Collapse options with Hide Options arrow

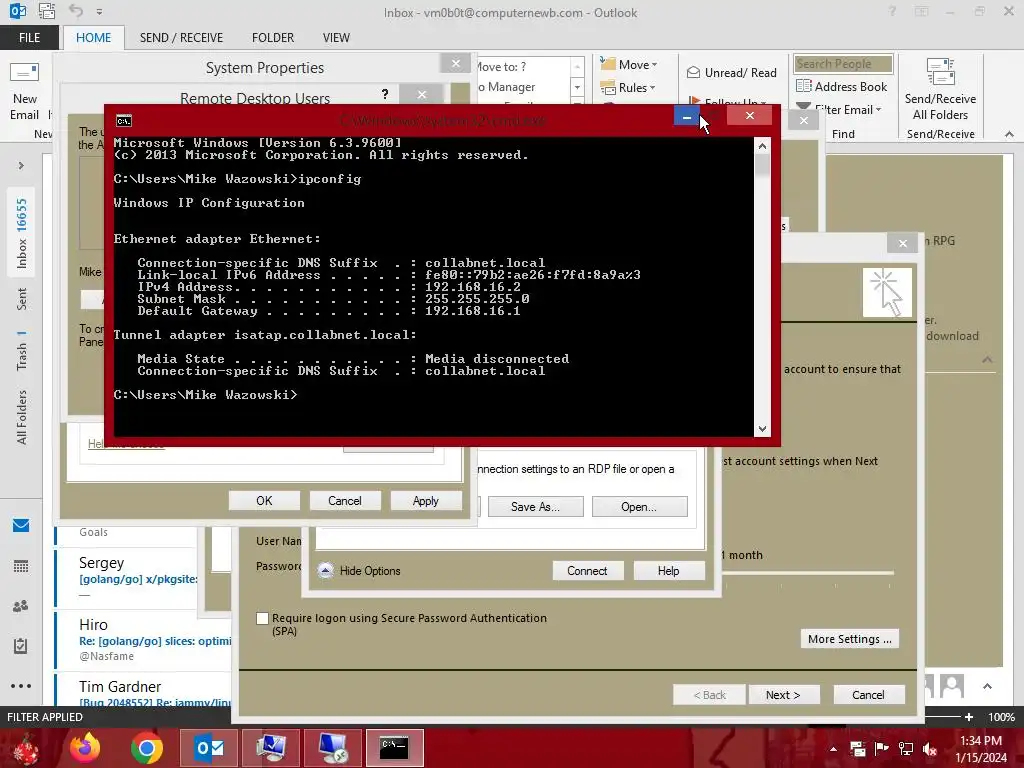tap(326, 571)
